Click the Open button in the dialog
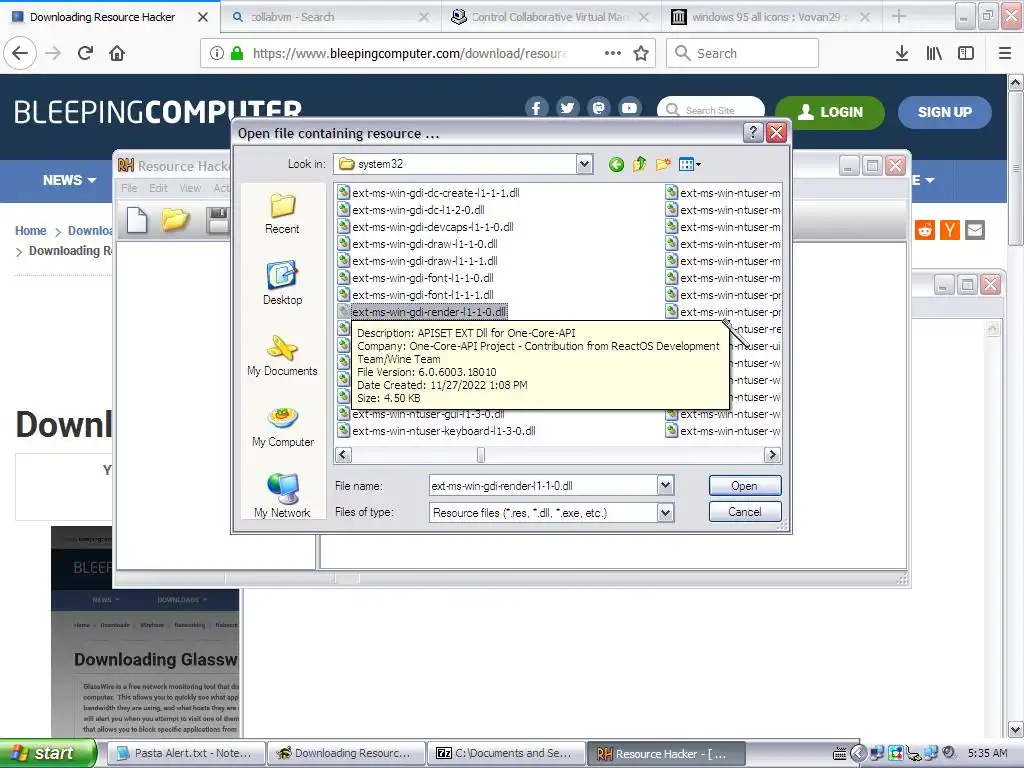This screenshot has width=1024, height=768. [744, 486]
